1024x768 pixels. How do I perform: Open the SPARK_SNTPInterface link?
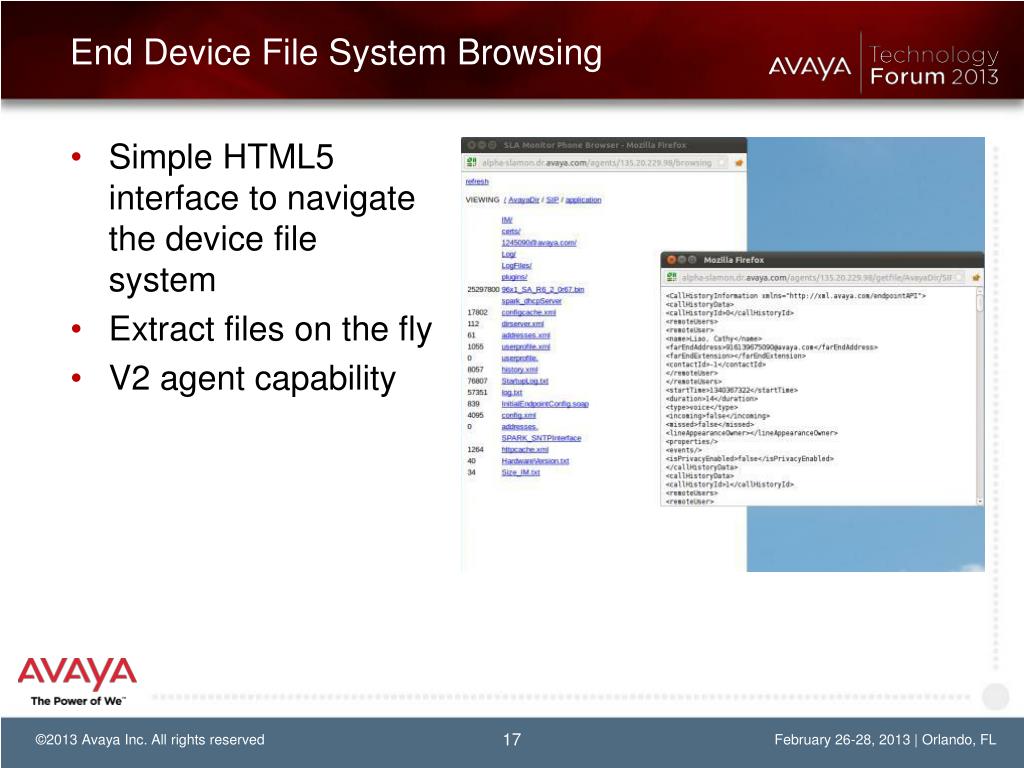[x=541, y=438]
